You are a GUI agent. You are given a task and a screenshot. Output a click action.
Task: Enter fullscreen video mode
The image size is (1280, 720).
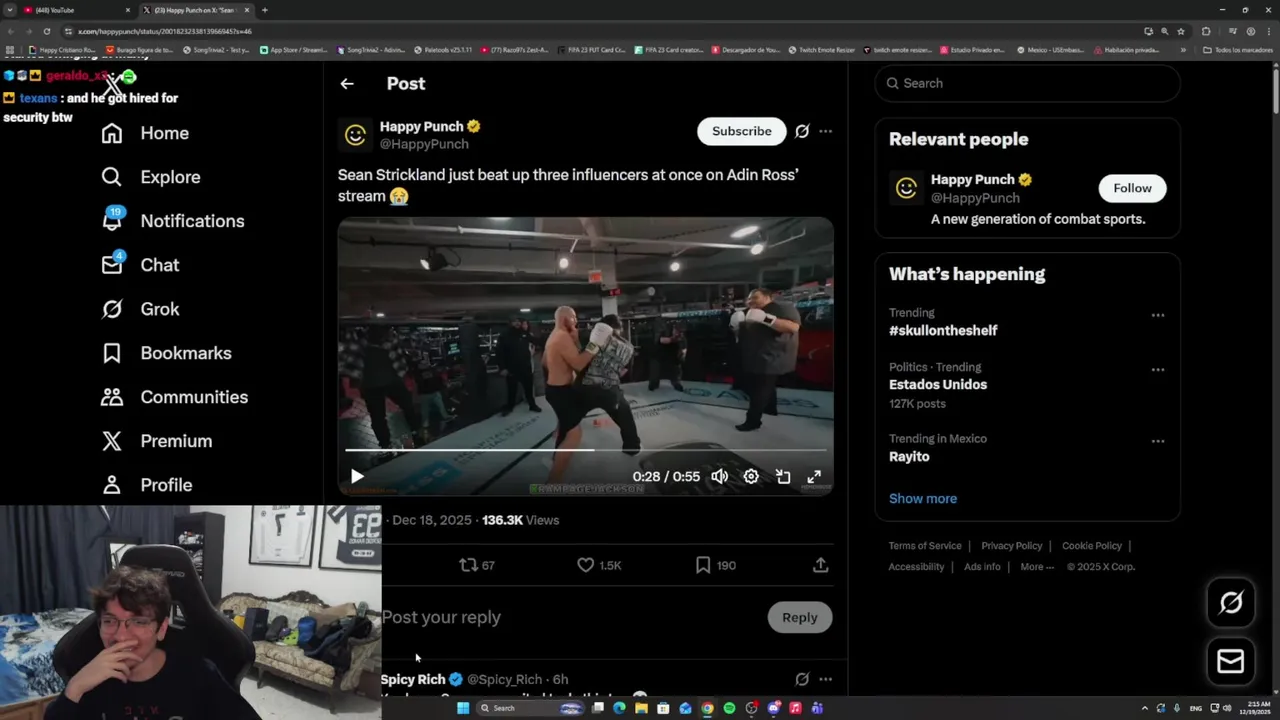[x=814, y=477]
